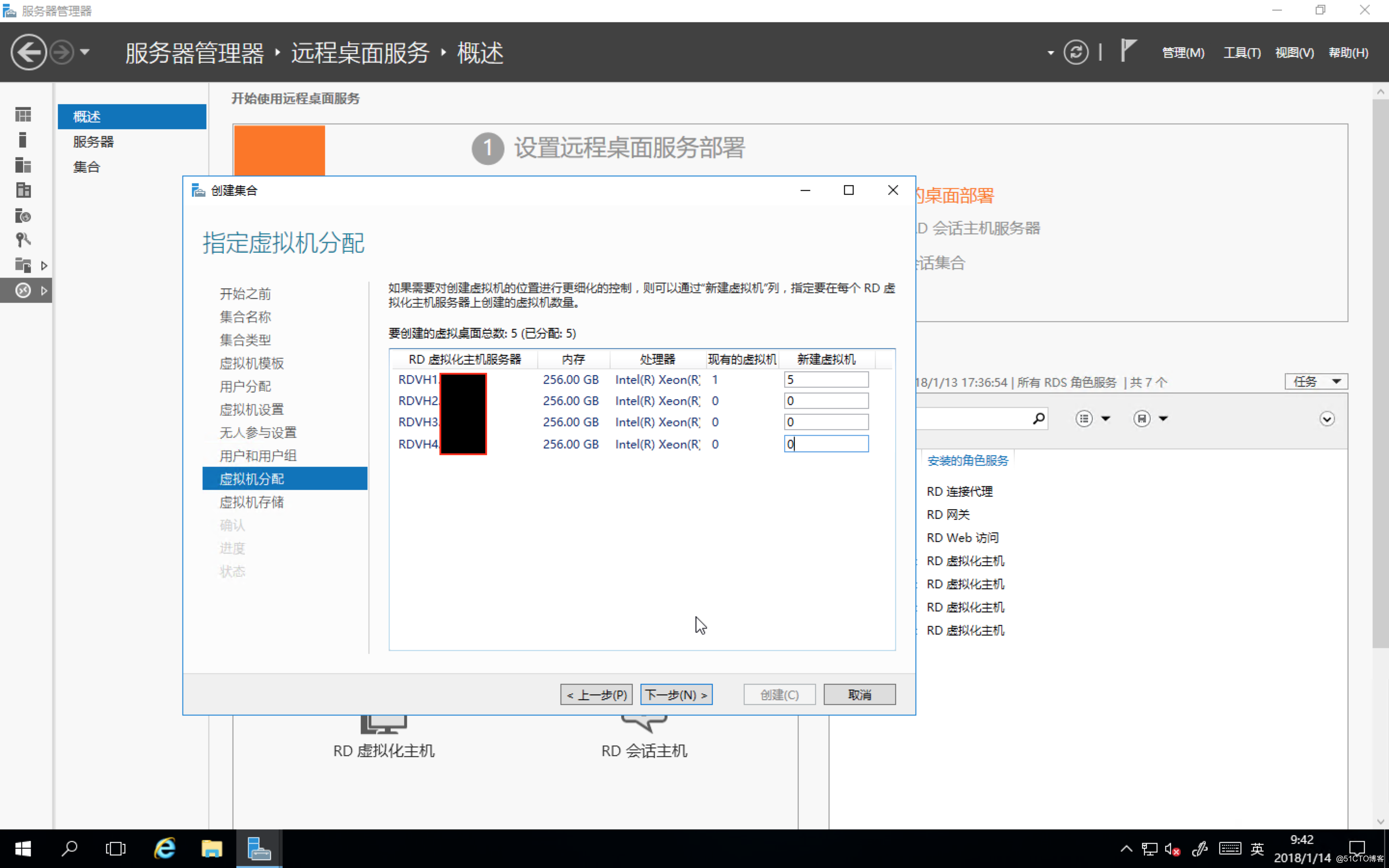Image resolution: width=1389 pixels, height=868 pixels.
Task: Go to the 用户分配 wizard step
Action: [245, 386]
